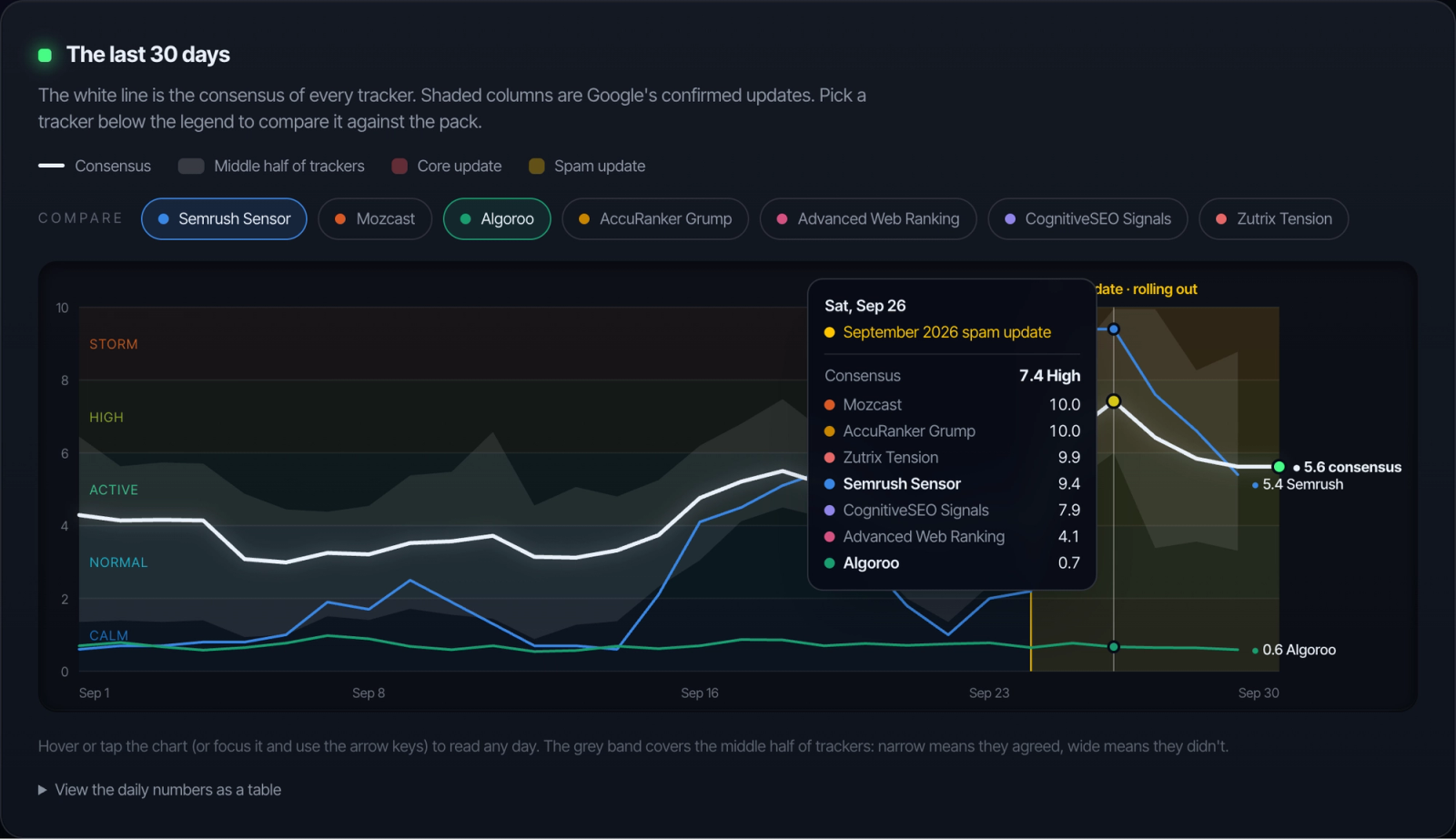
Task: Enable the Mozcast compare chip
Action: [x=375, y=219]
